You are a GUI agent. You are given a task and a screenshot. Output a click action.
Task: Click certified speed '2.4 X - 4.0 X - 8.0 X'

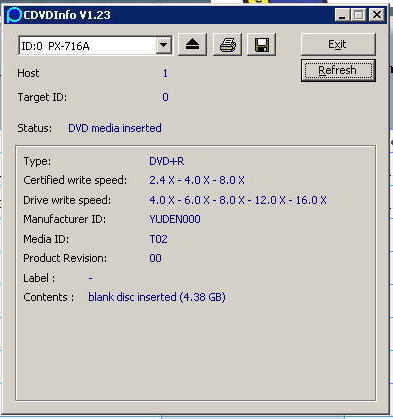point(197,180)
